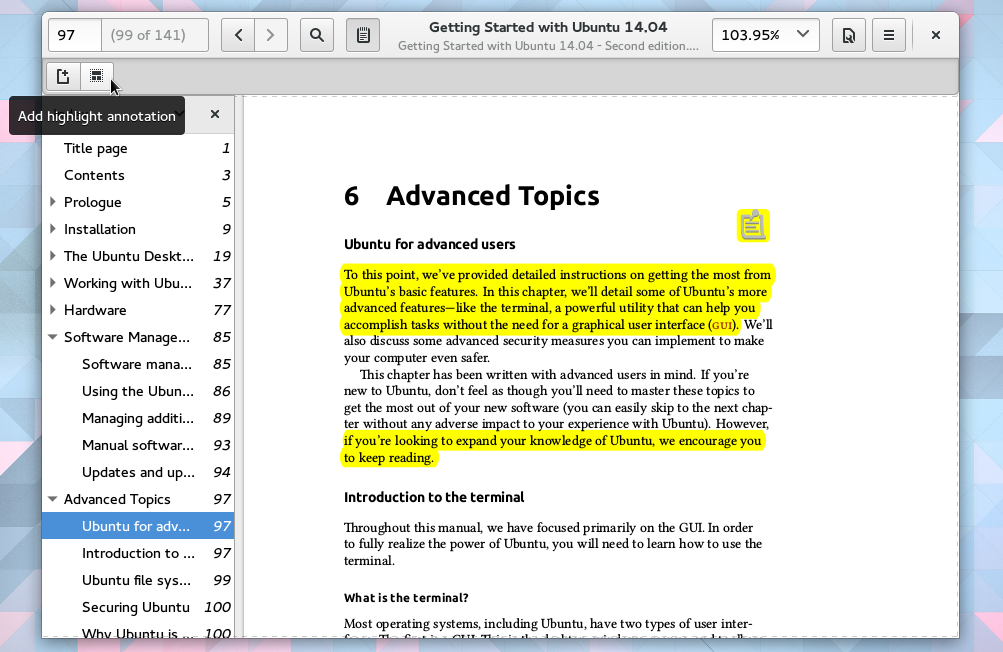
Task: Collapse Advanced Topics outline entry
Action: [x=53, y=499]
